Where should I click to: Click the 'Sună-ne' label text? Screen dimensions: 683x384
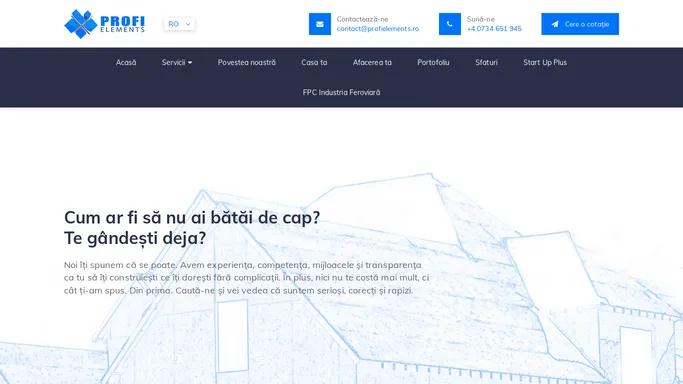point(480,19)
